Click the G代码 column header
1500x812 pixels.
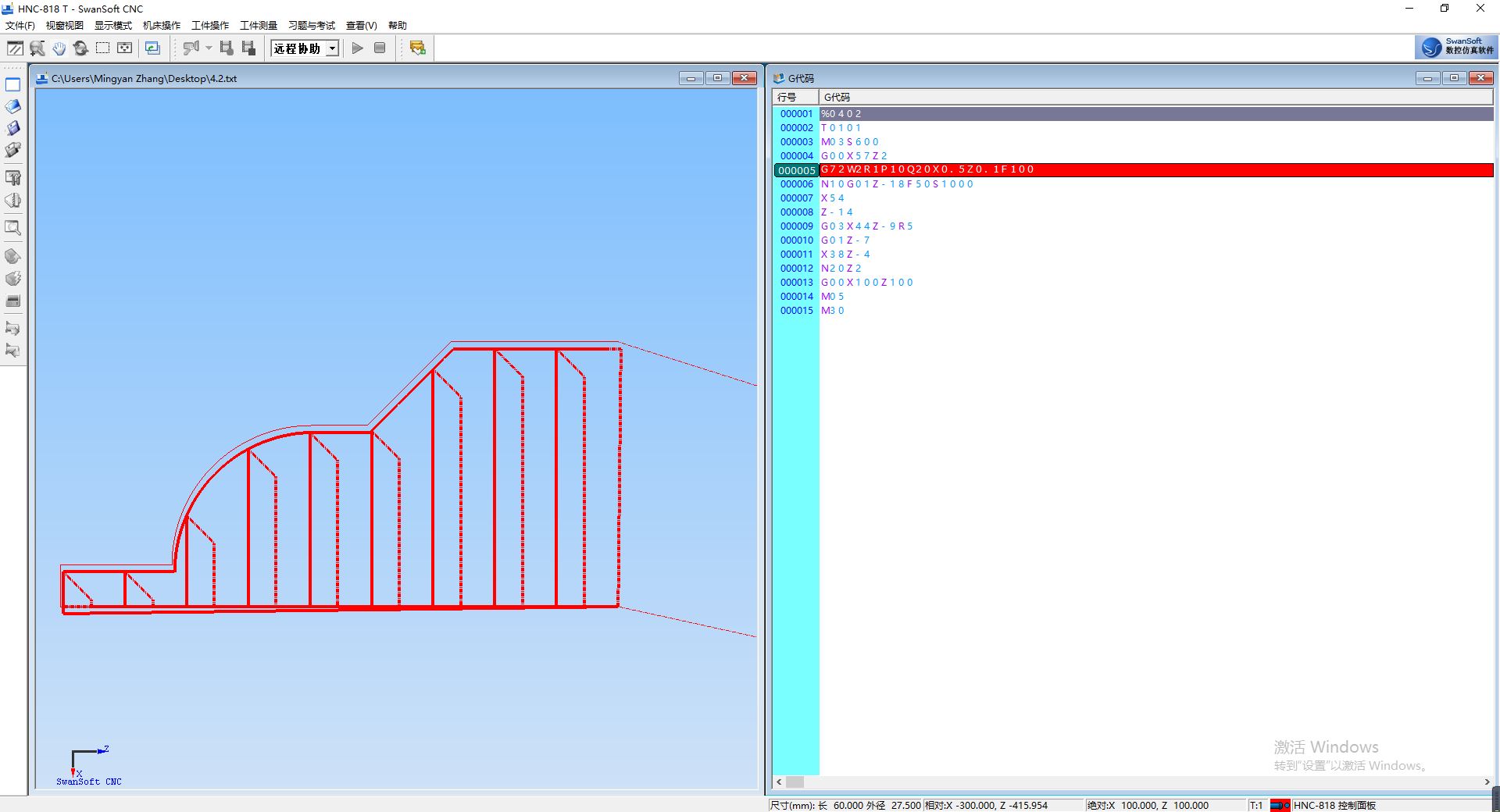[837, 98]
